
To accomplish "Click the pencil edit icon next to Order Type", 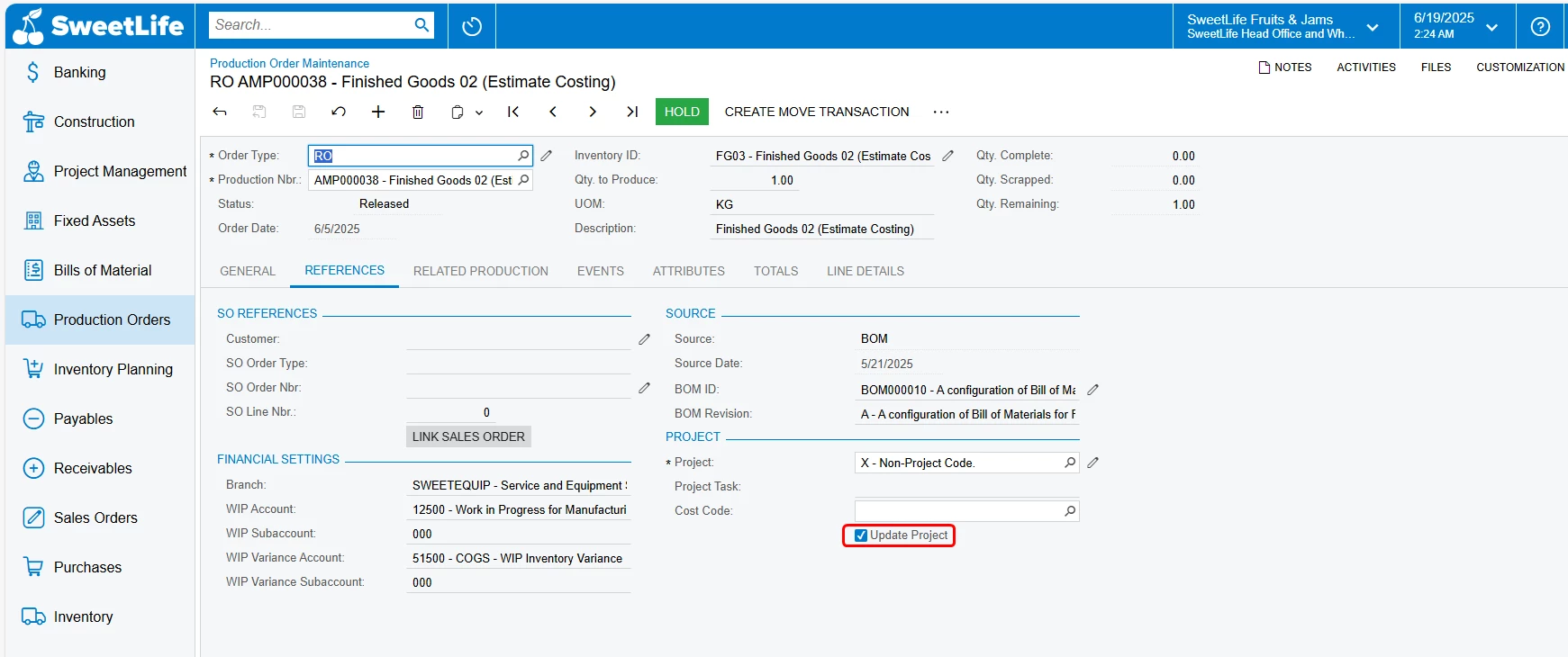I will tap(546, 156).
